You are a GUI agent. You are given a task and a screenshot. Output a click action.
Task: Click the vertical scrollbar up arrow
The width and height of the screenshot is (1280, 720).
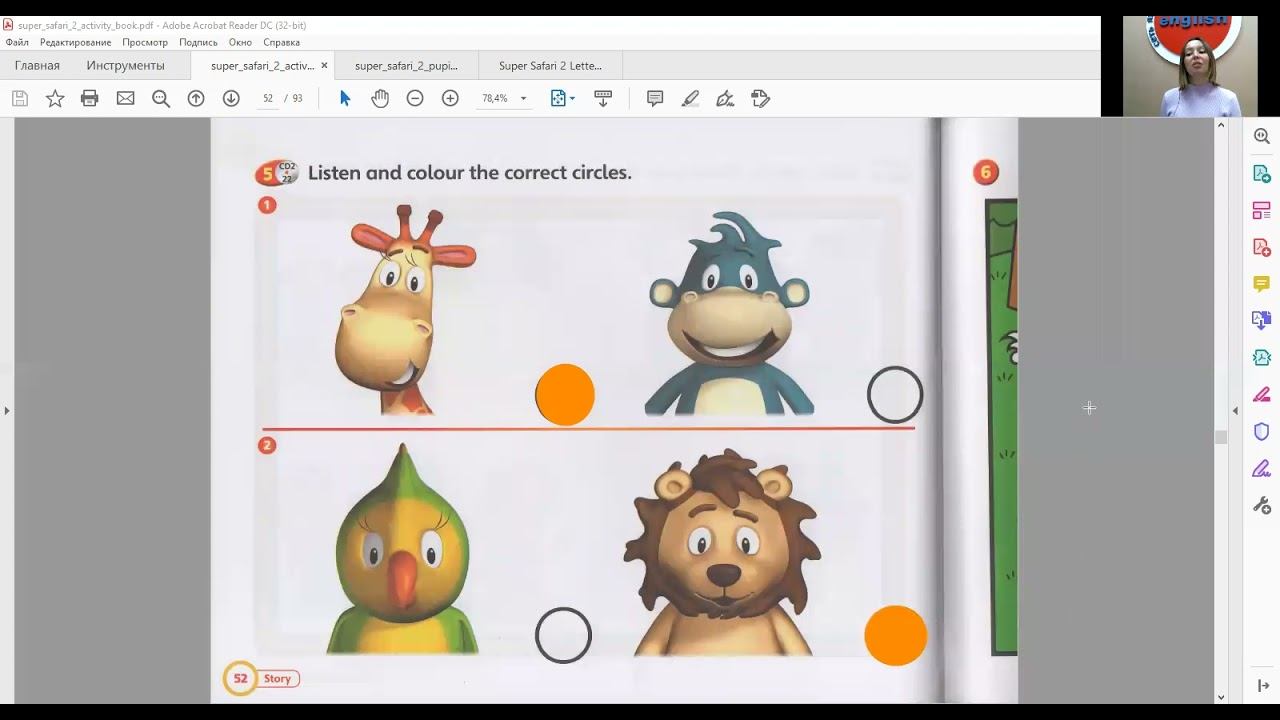1221,125
